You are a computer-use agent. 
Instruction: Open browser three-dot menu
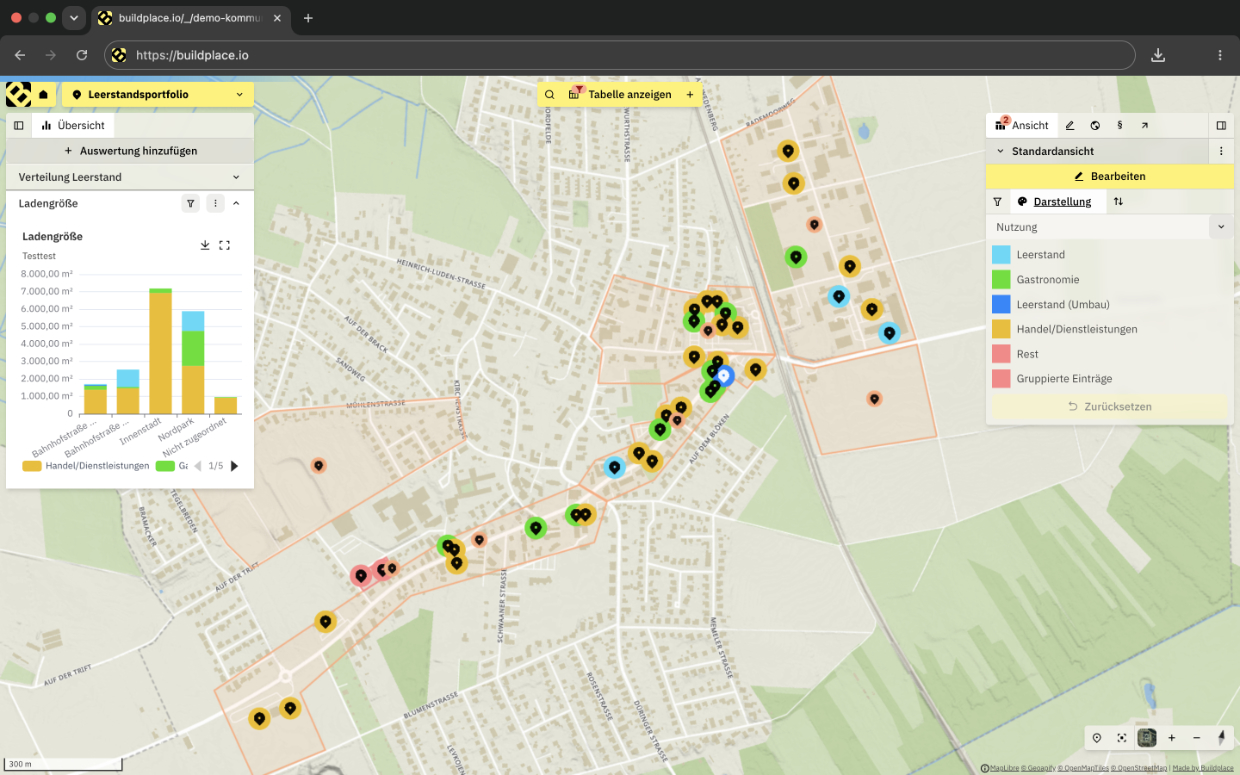[x=1220, y=55]
